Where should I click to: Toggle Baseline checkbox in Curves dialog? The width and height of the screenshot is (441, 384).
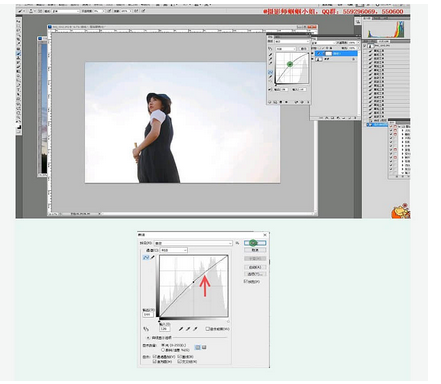click(179, 357)
